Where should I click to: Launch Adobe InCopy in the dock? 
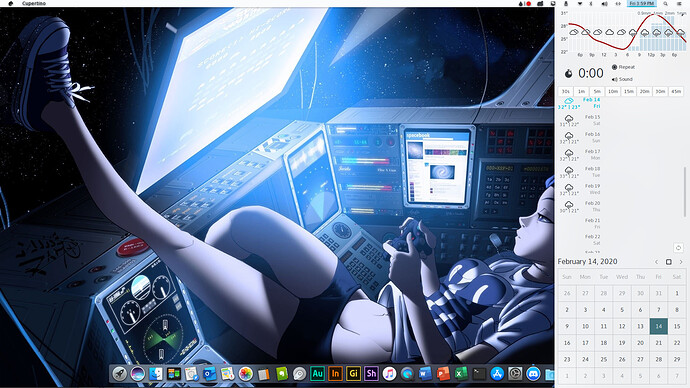pos(335,374)
